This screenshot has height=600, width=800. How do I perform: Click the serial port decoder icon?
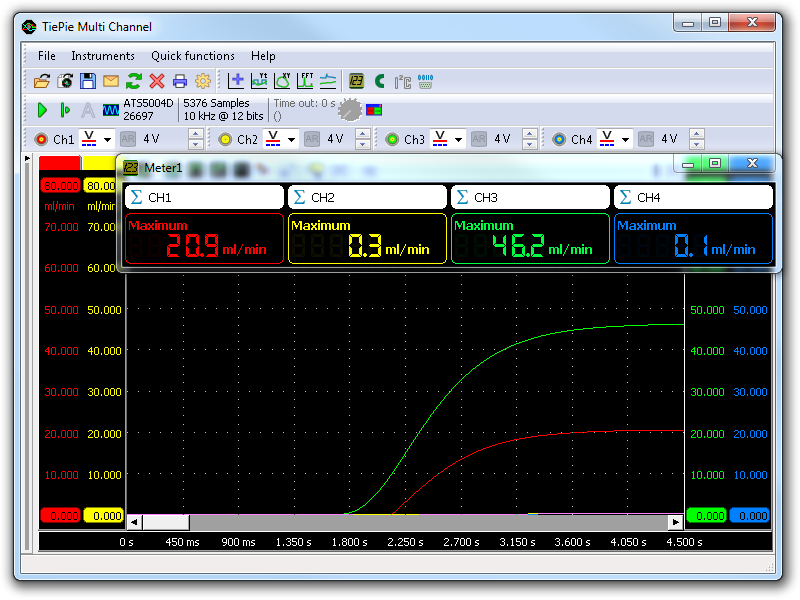click(426, 81)
